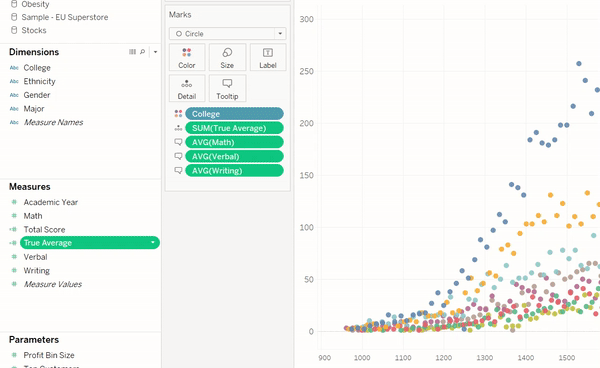Open the Tooltip marks card

pos(227,88)
